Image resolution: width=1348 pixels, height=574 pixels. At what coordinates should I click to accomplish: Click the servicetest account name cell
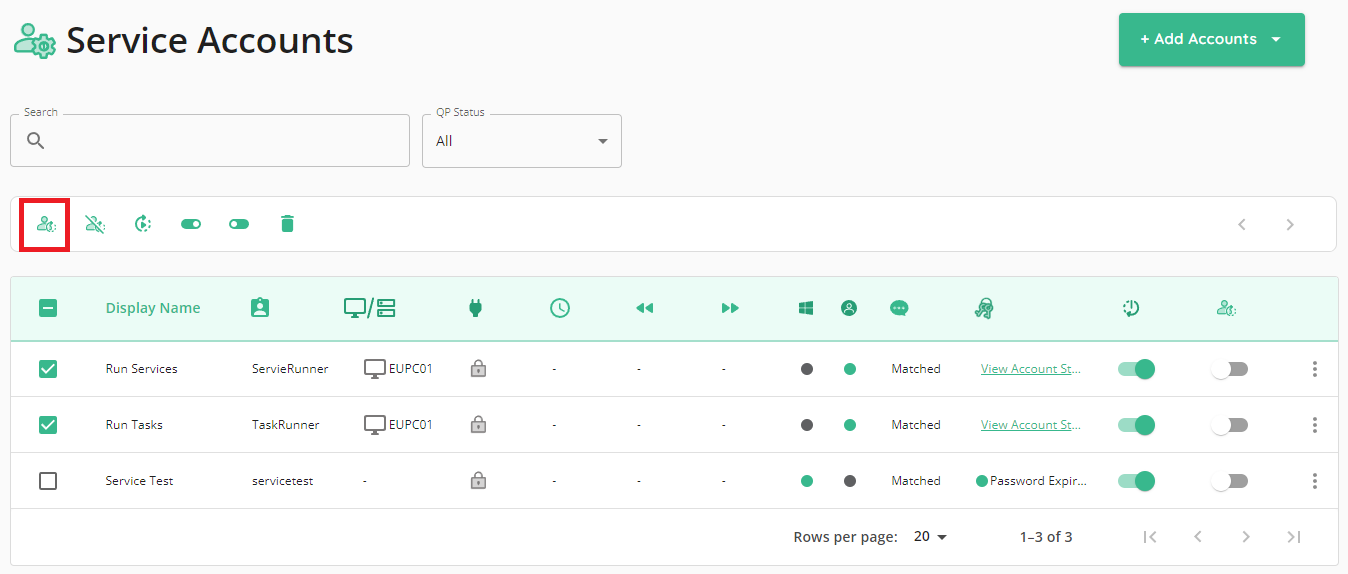(x=282, y=481)
